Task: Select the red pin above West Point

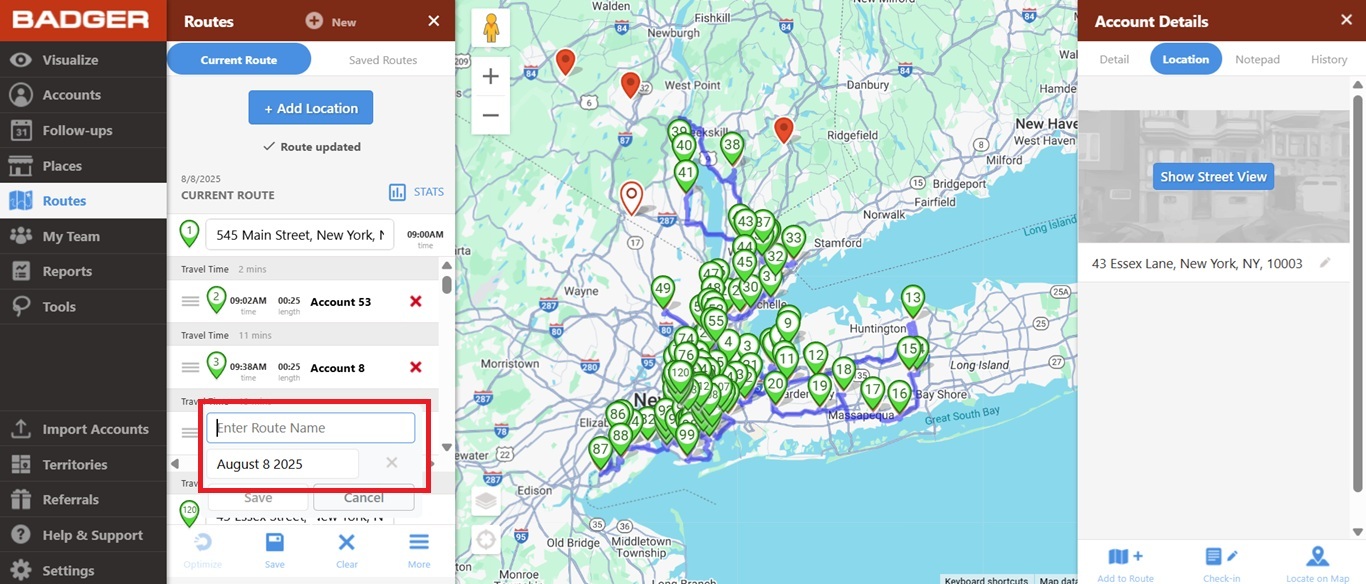Action: click(x=630, y=85)
